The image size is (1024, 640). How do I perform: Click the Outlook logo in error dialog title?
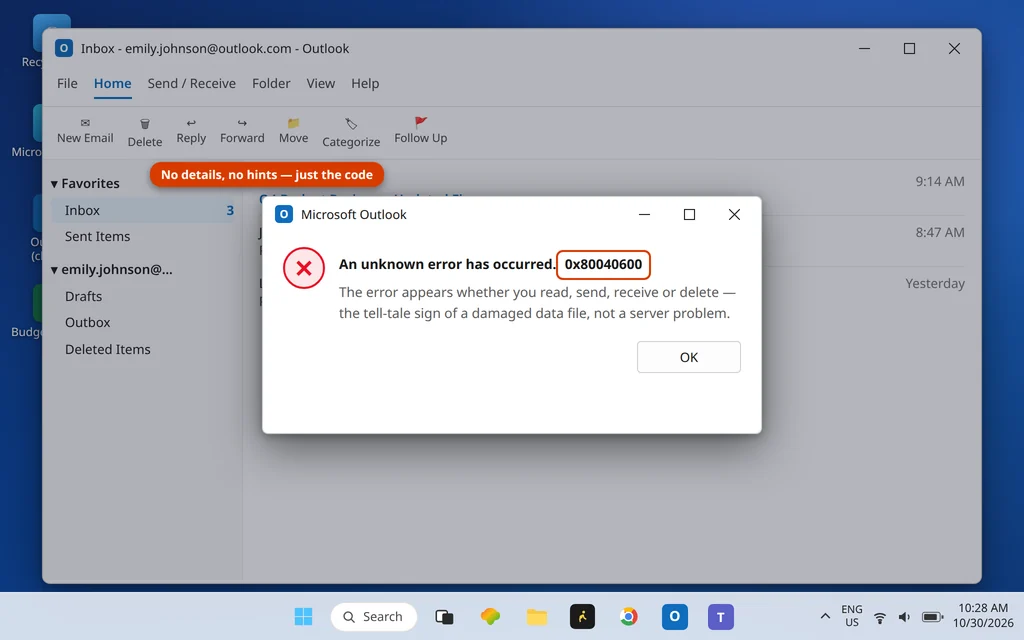click(283, 214)
